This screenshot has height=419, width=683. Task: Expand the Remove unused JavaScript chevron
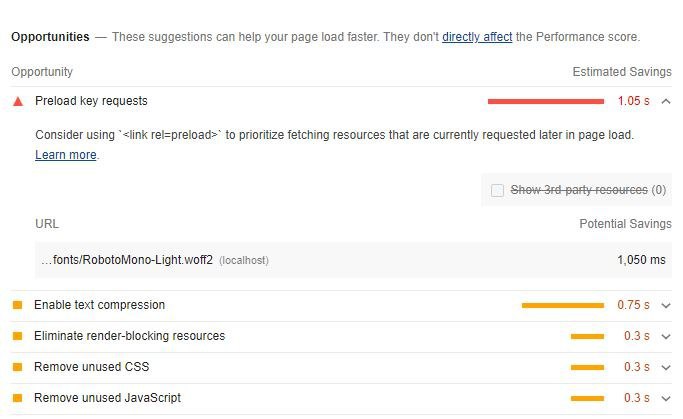click(666, 398)
